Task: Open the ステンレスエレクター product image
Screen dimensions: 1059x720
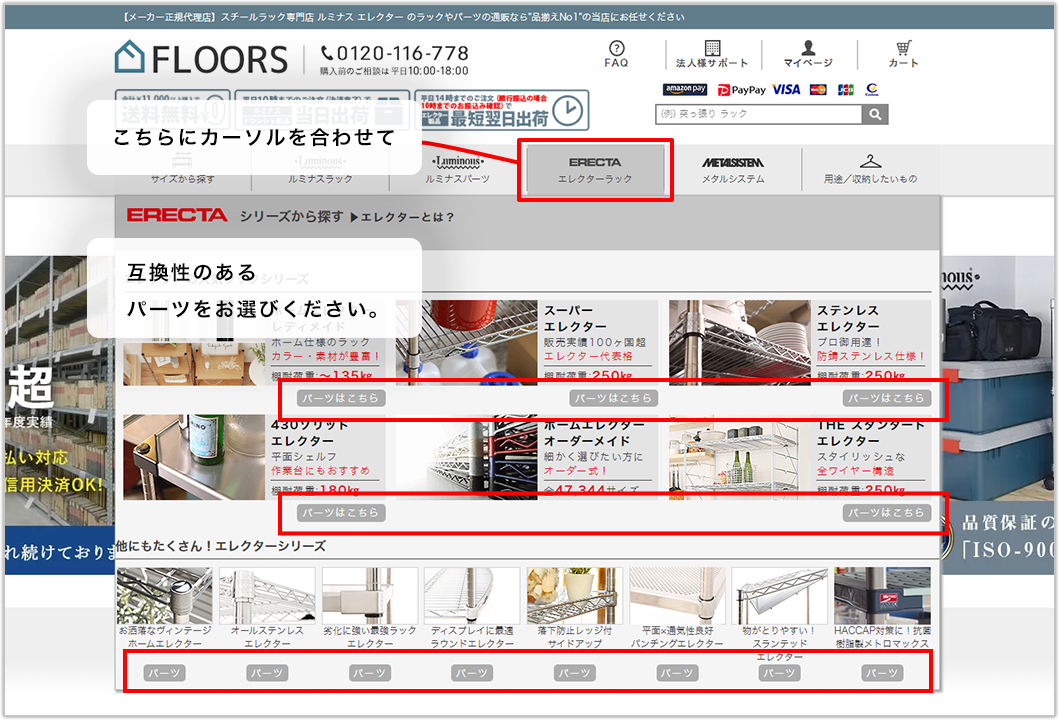Action: point(740,342)
